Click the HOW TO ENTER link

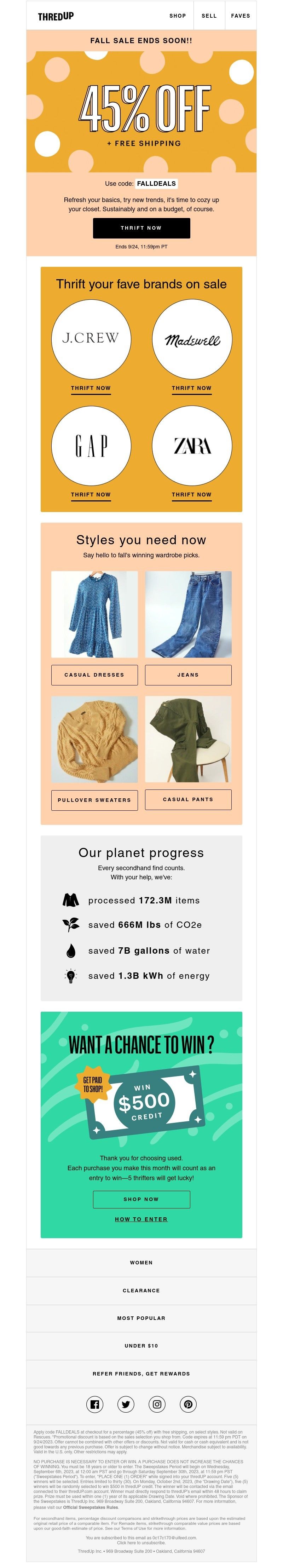click(x=141, y=1219)
